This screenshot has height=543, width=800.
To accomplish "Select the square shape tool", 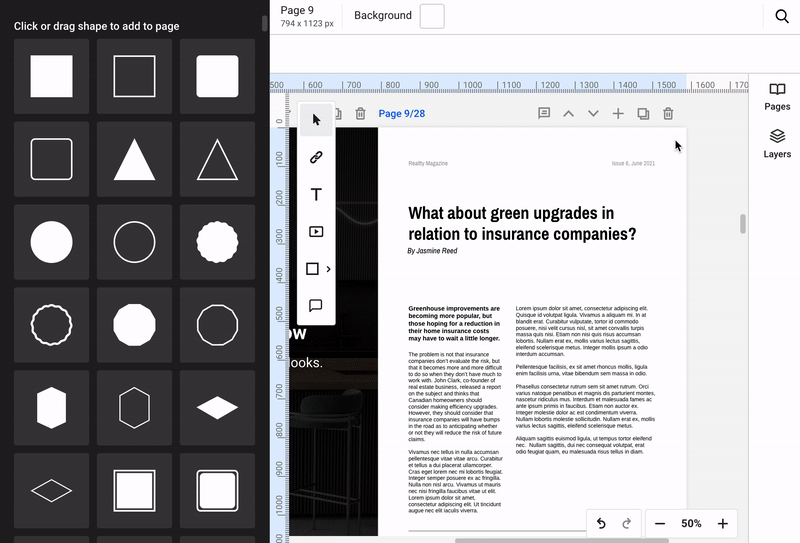I will coord(312,269).
